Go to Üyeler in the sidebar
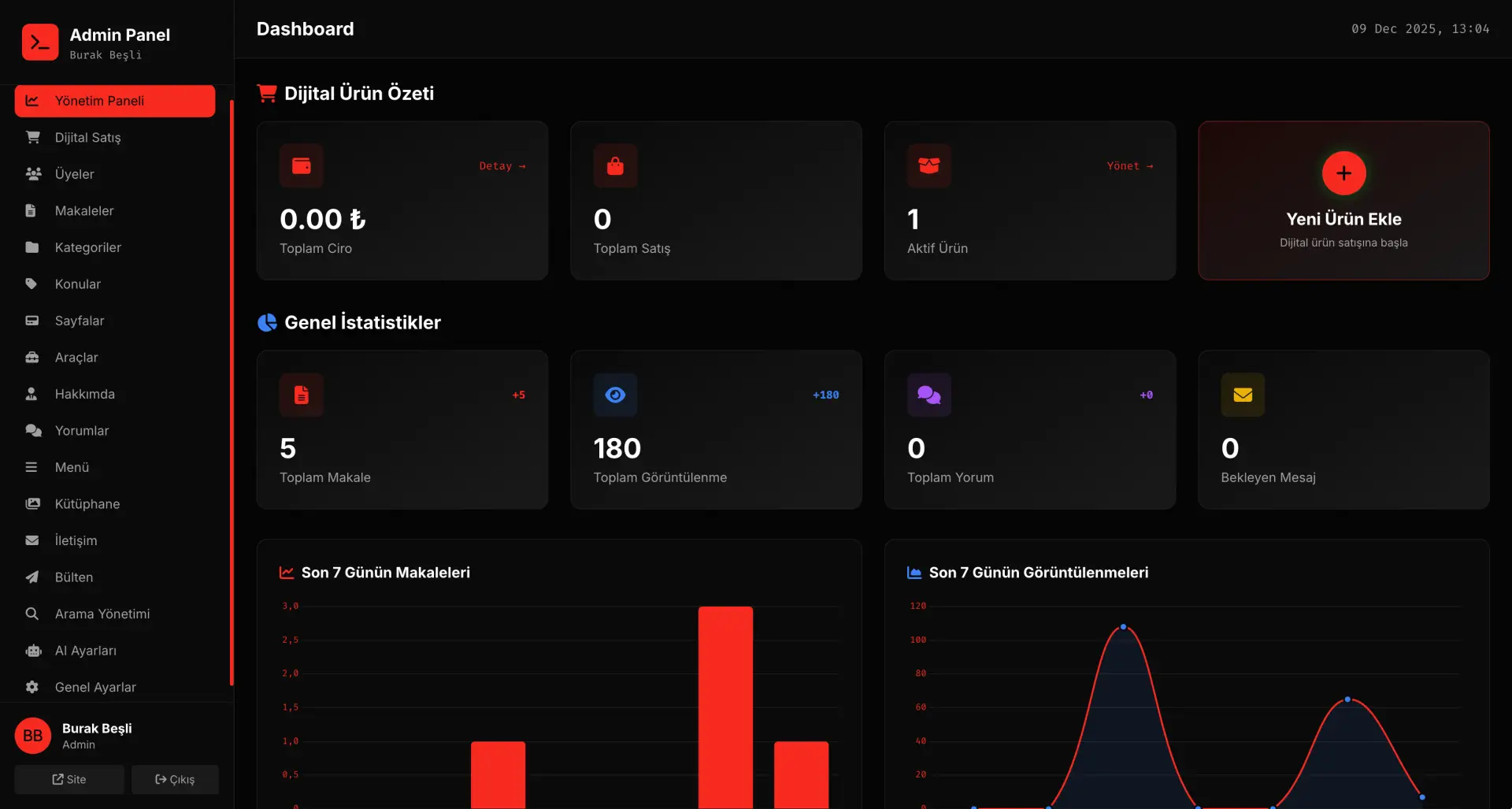This screenshot has height=809, width=1512. click(74, 174)
